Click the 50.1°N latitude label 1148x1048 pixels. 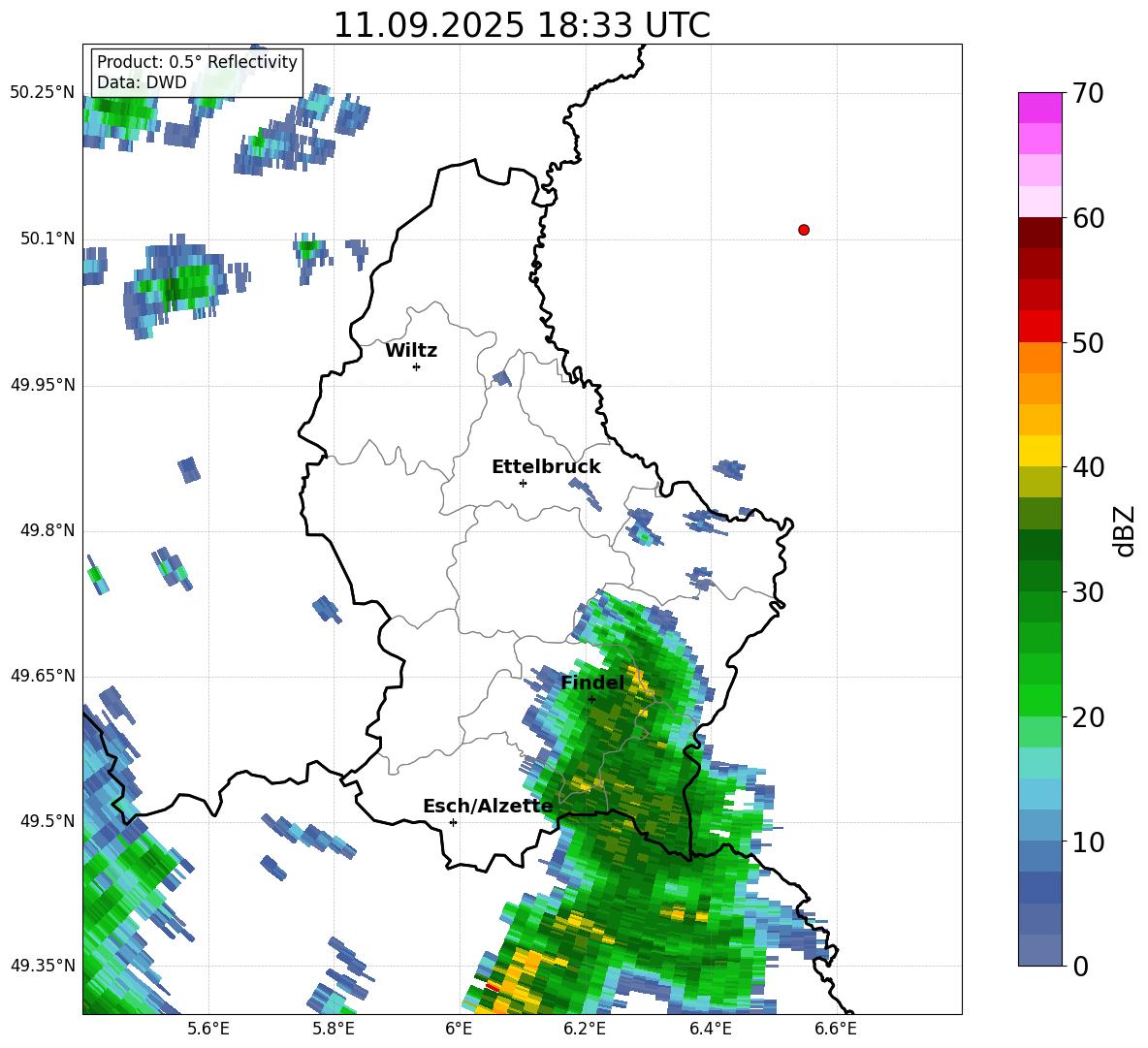[48, 238]
